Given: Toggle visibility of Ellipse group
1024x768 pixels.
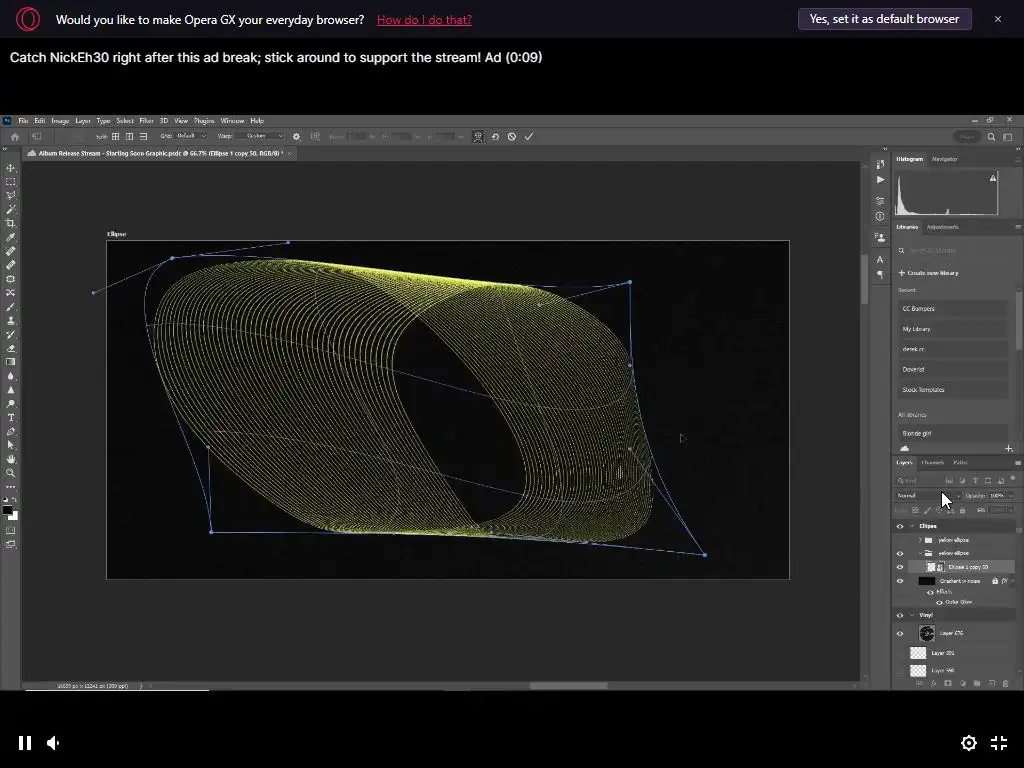Looking at the screenshot, I should [900, 526].
